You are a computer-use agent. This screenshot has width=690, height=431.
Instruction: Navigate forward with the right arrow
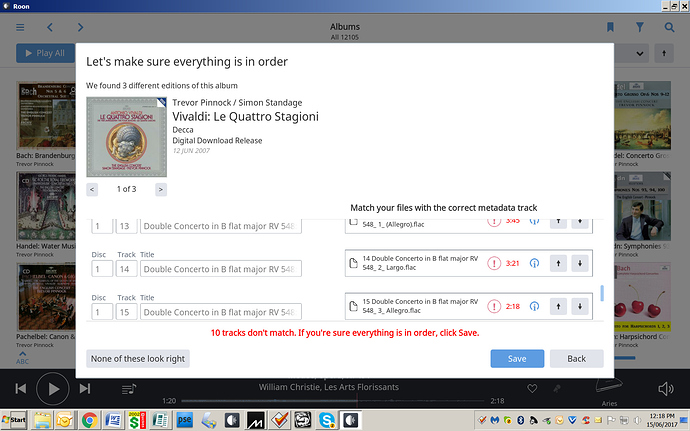coord(80,27)
